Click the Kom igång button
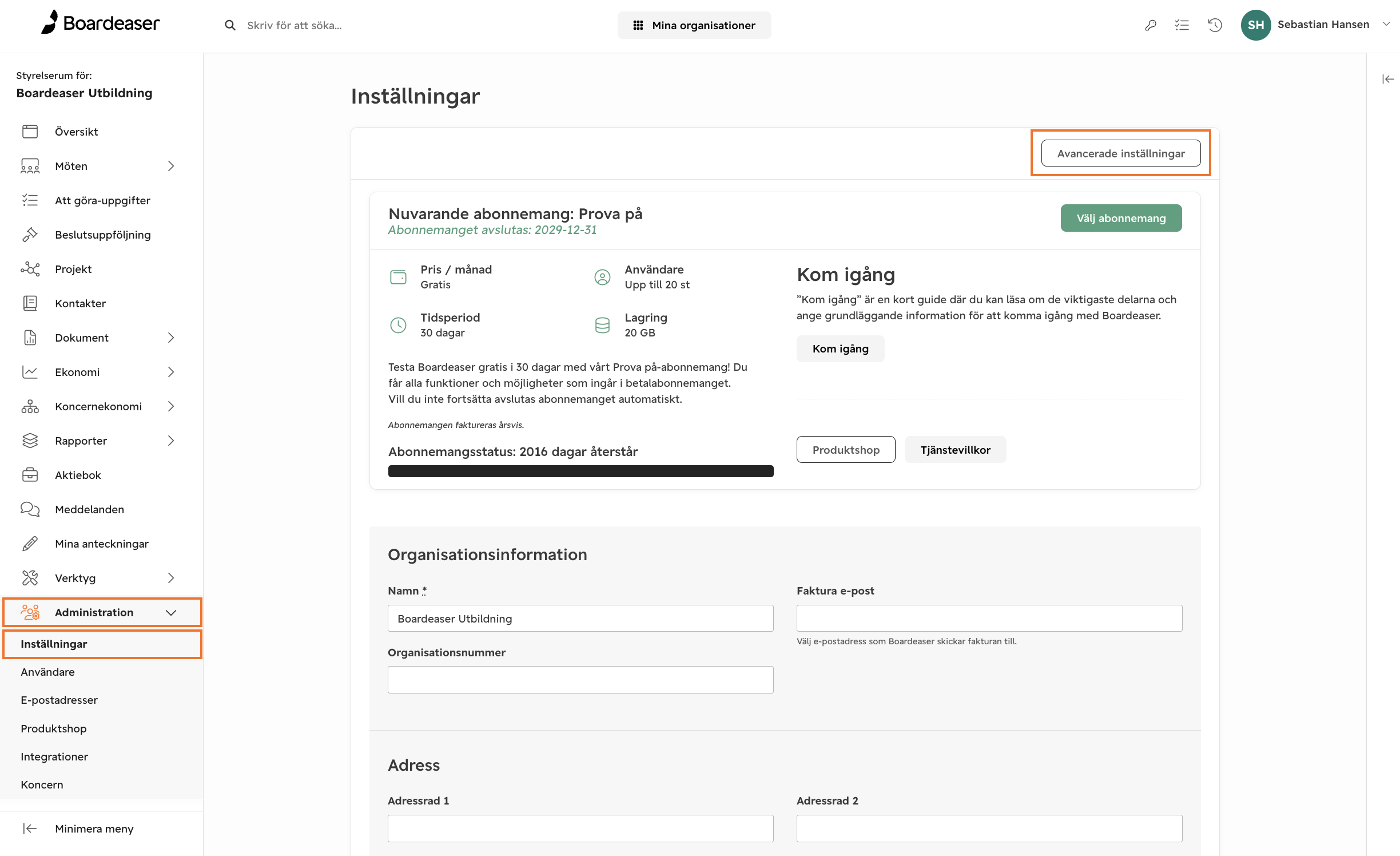 841,348
